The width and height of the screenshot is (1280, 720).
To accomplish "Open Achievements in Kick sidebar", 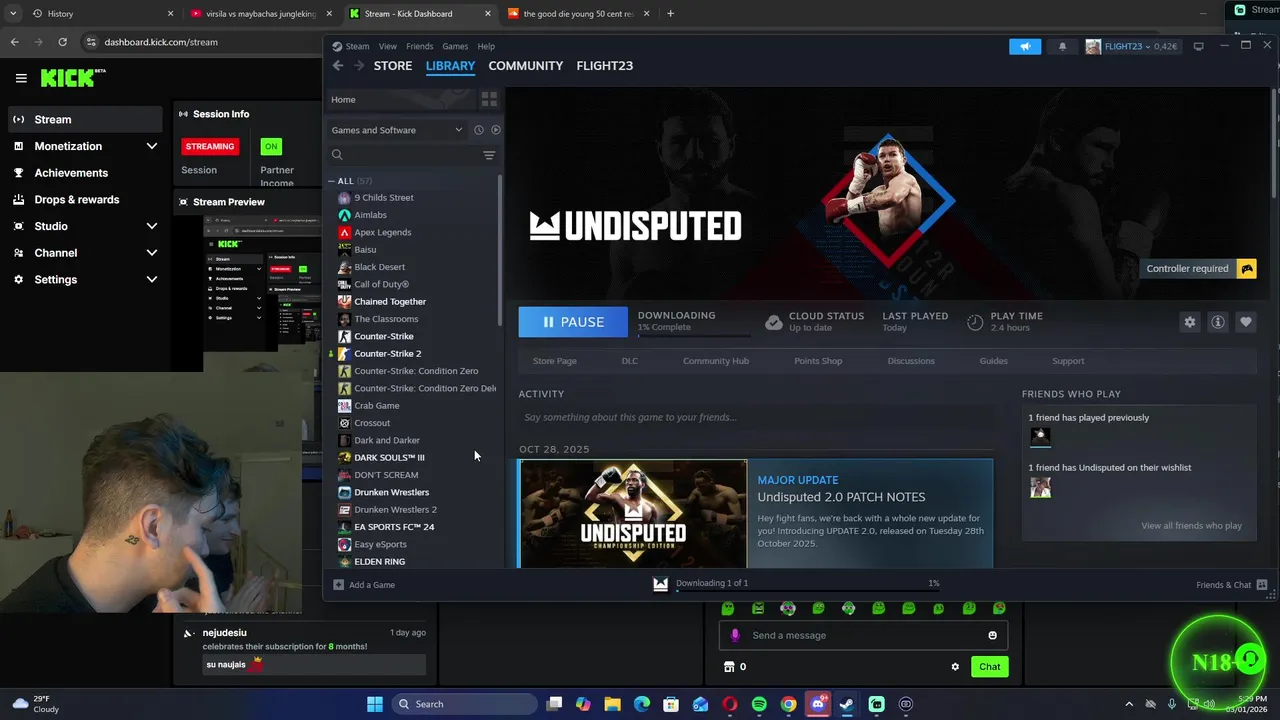I will [x=71, y=173].
